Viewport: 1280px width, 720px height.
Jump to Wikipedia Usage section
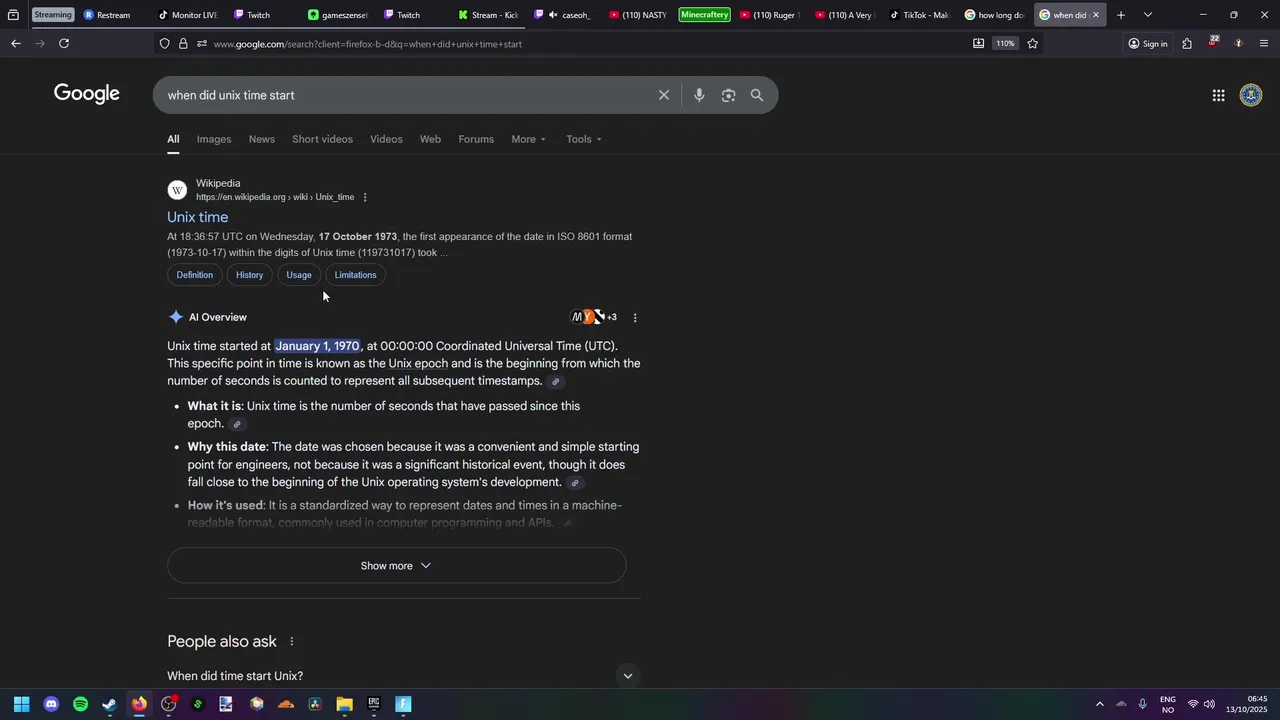[299, 275]
